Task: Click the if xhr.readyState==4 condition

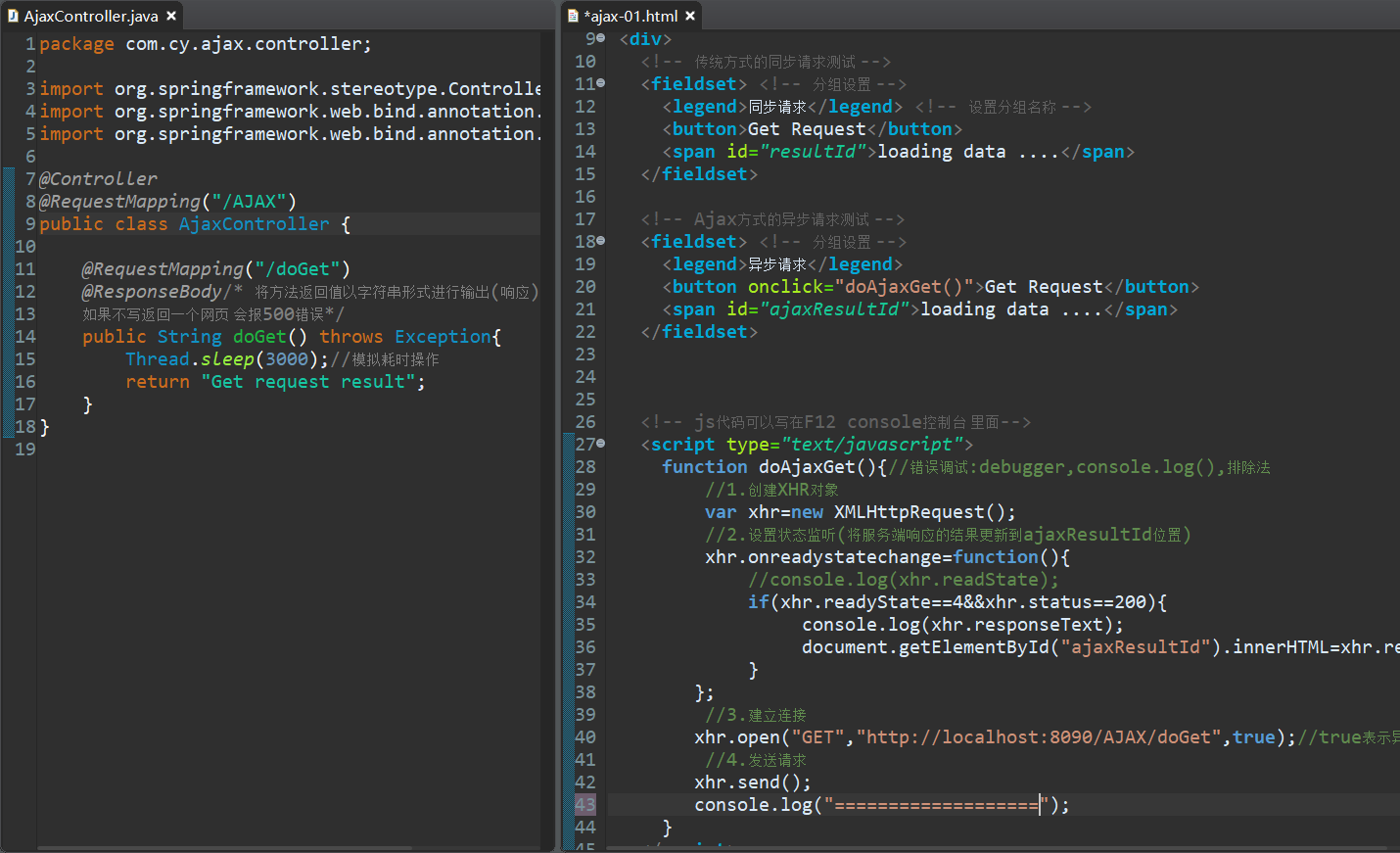Action: tap(957, 601)
